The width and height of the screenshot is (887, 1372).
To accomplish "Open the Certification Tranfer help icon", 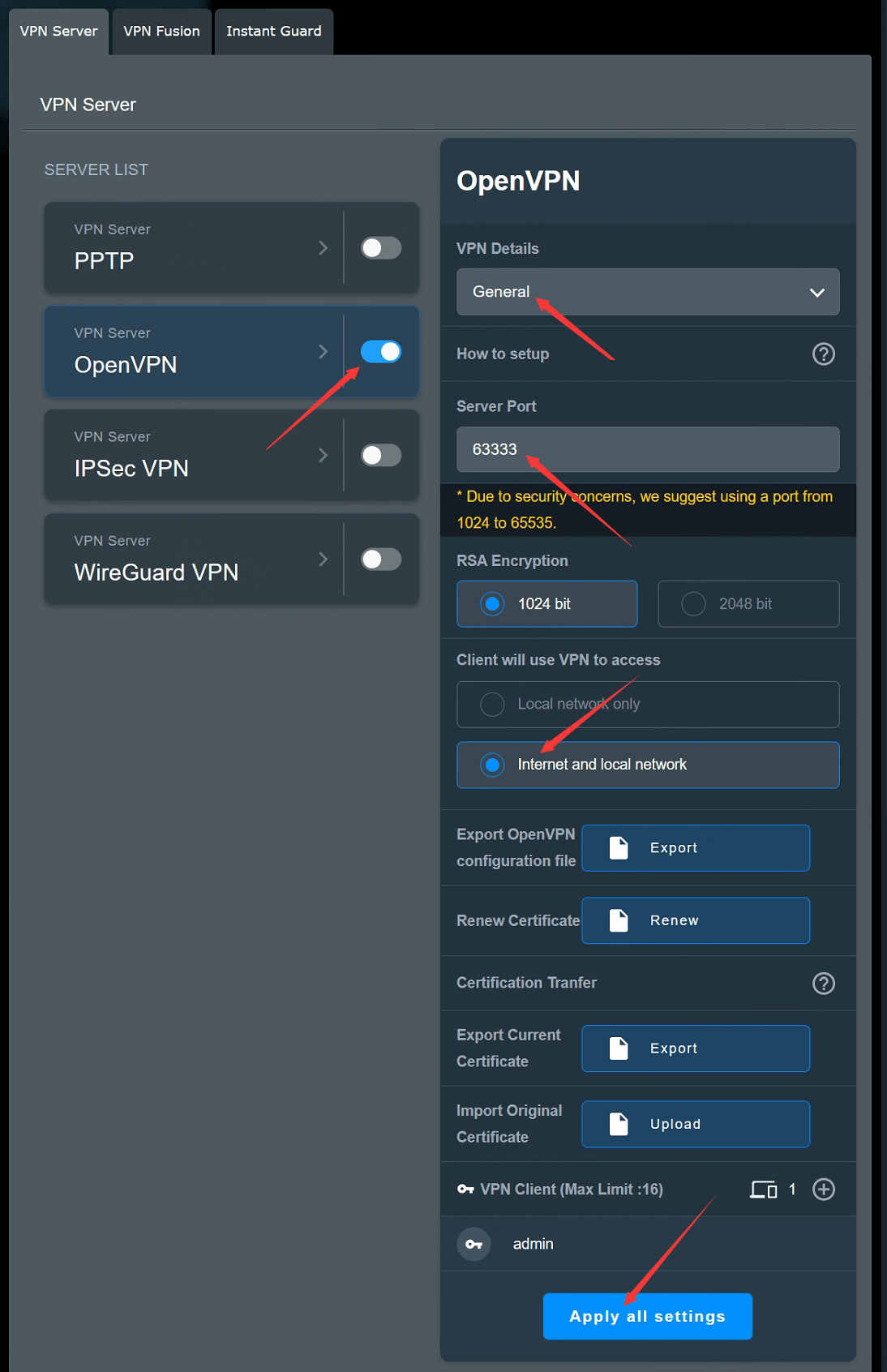I will point(824,984).
